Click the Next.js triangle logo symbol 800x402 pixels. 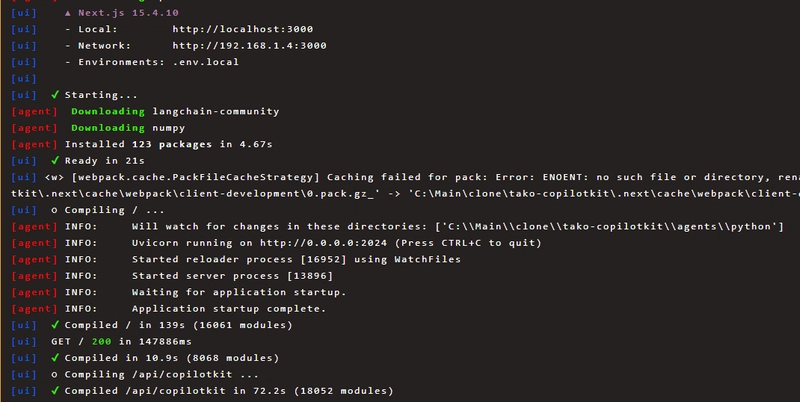pyautogui.click(x=67, y=13)
